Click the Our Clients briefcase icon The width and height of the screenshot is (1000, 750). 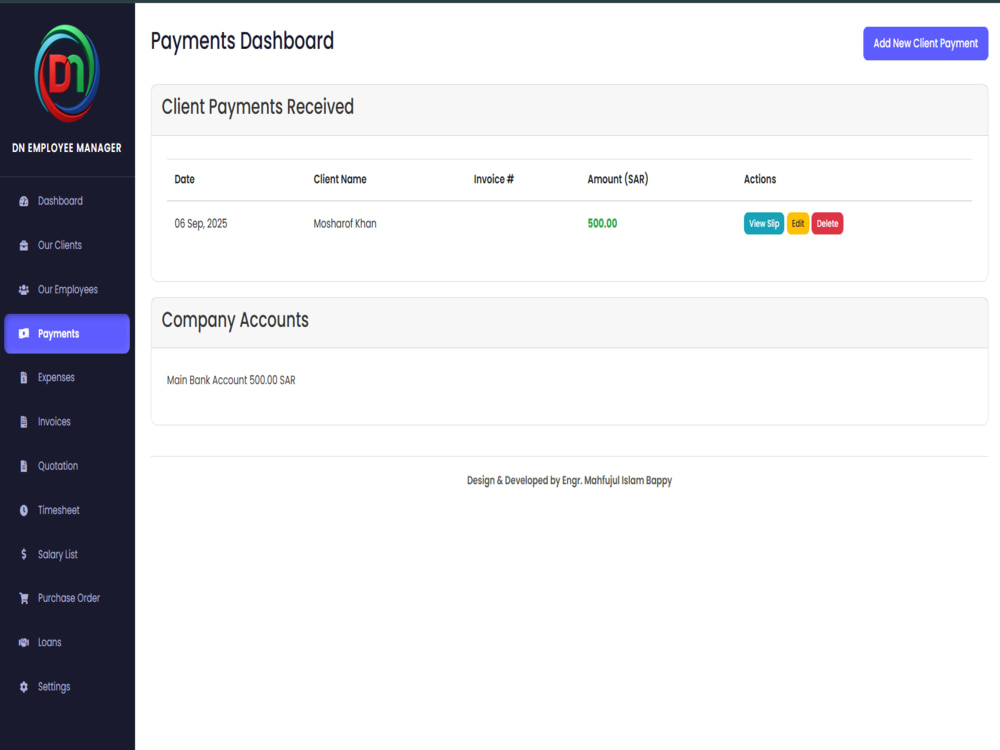pos(24,245)
